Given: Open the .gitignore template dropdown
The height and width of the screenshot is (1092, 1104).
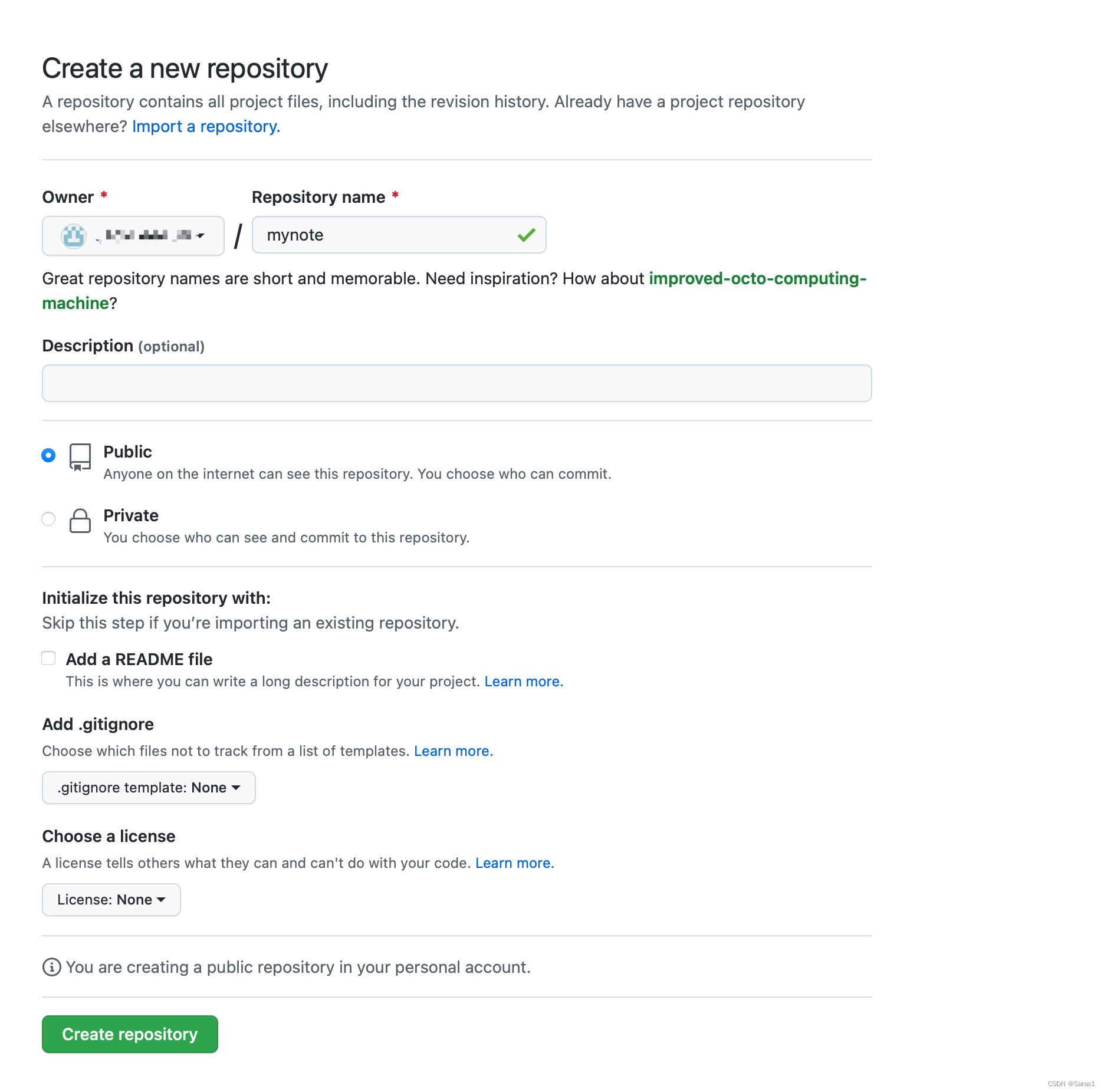Looking at the screenshot, I should tap(148, 787).
